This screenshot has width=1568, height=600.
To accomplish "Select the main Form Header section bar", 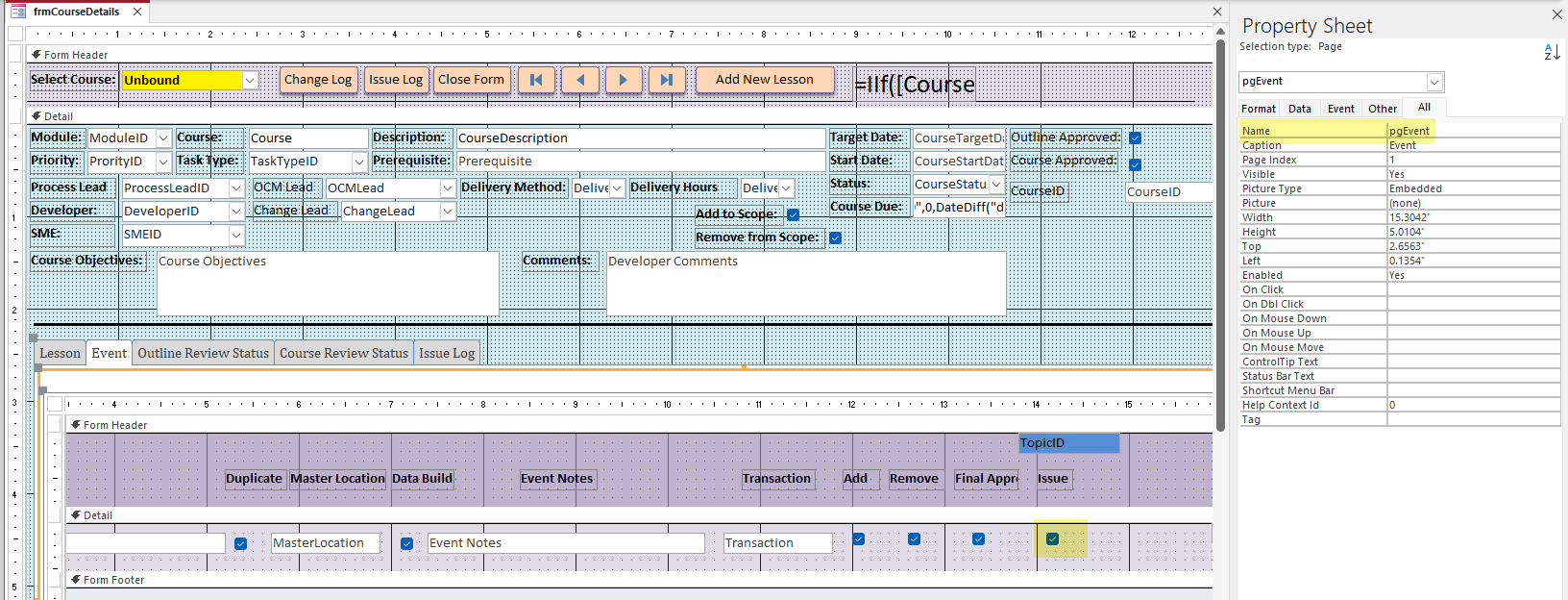I will [x=620, y=55].
